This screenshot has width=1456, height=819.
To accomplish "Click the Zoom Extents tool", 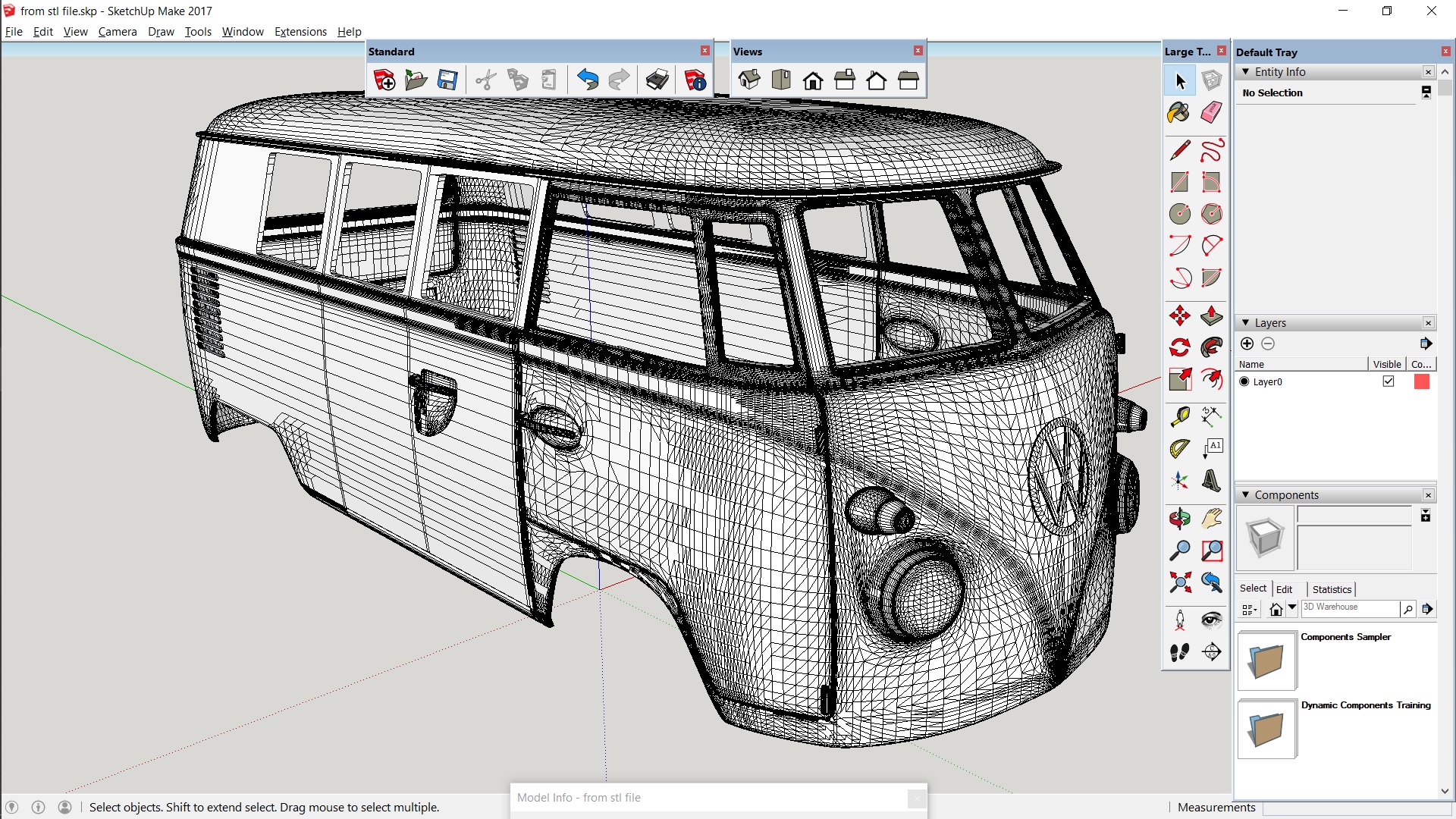I will (1179, 582).
